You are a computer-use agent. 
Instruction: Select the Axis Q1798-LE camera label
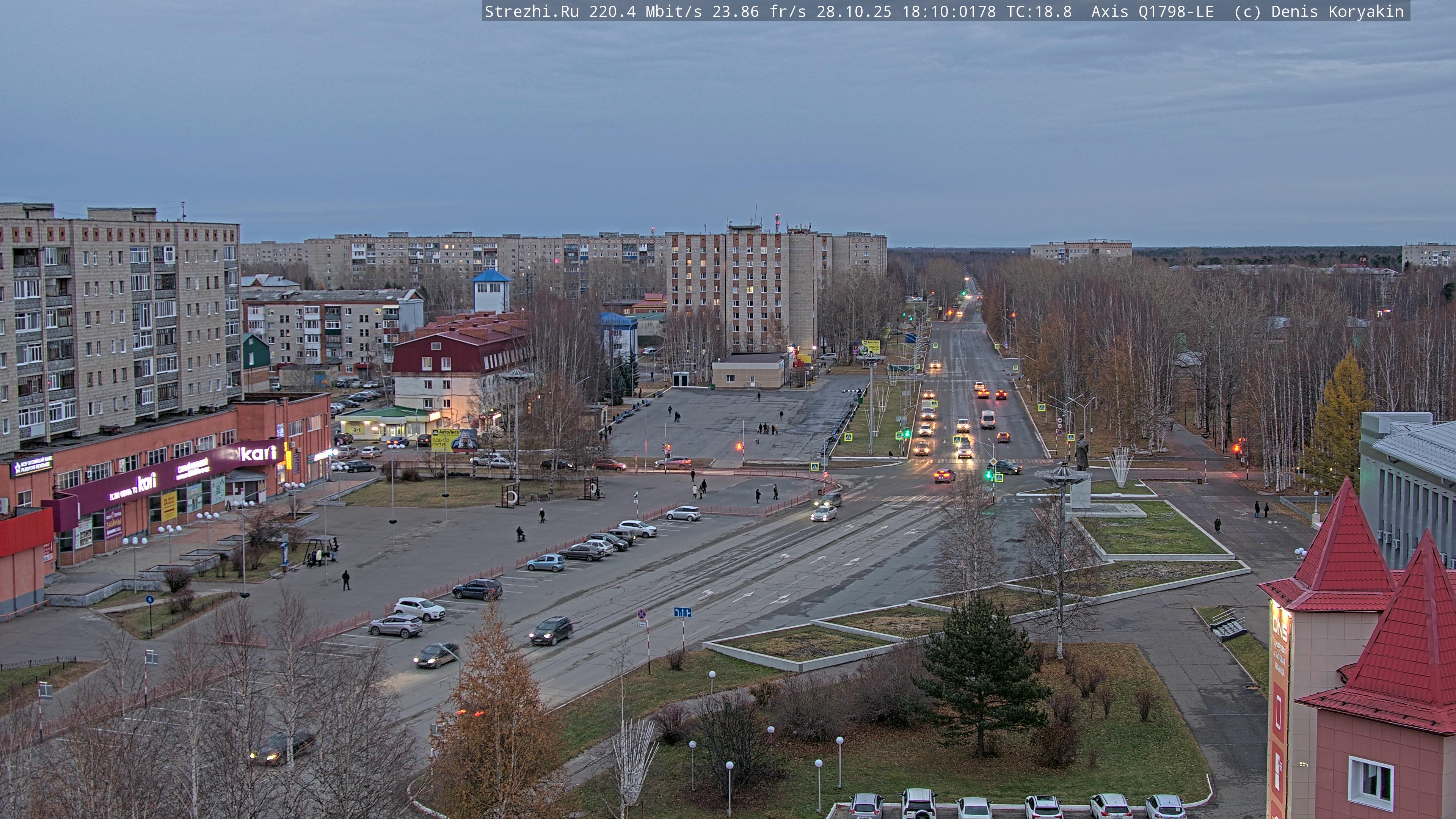1153,11
